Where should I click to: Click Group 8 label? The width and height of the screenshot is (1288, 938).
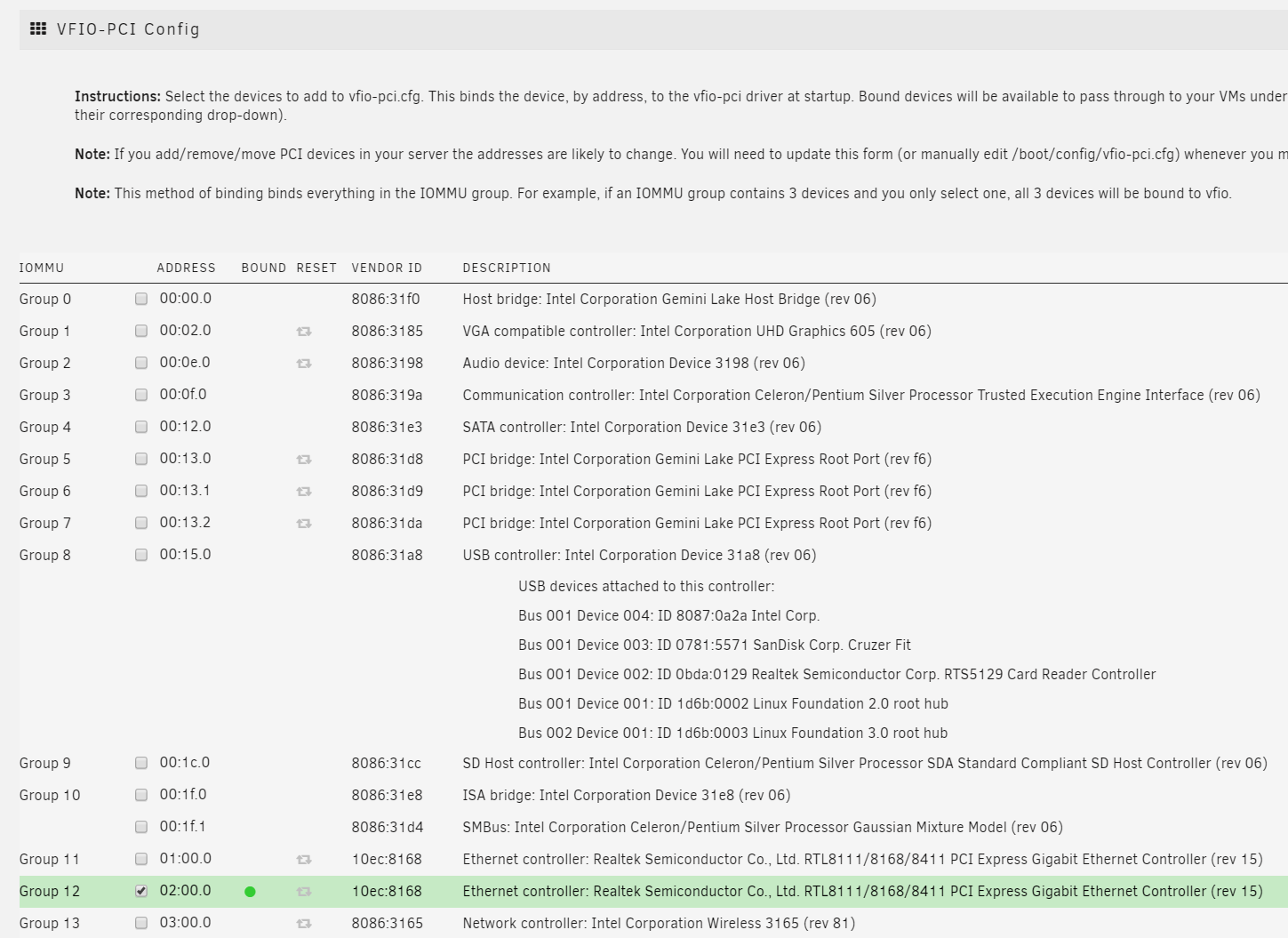[45, 556]
